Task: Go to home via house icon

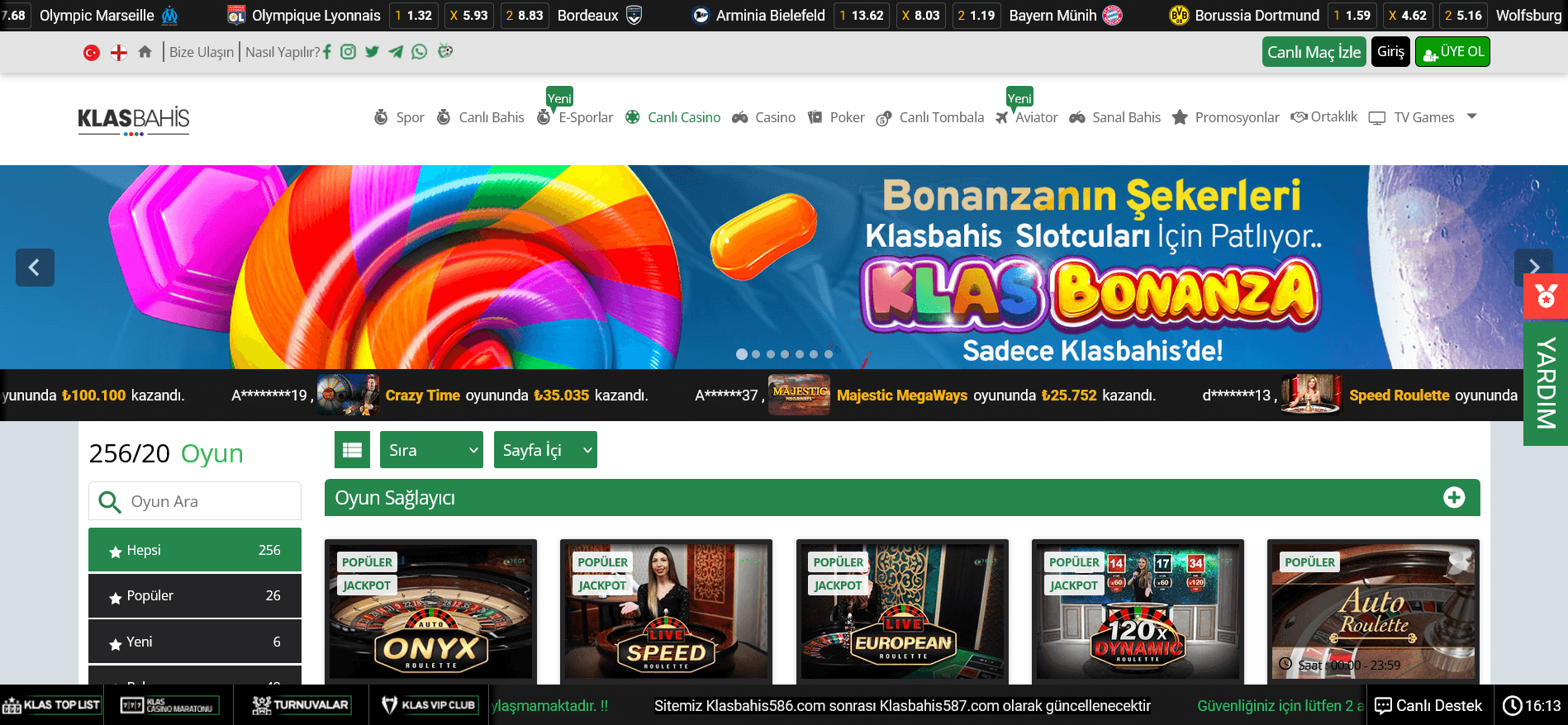Action: pos(145,52)
